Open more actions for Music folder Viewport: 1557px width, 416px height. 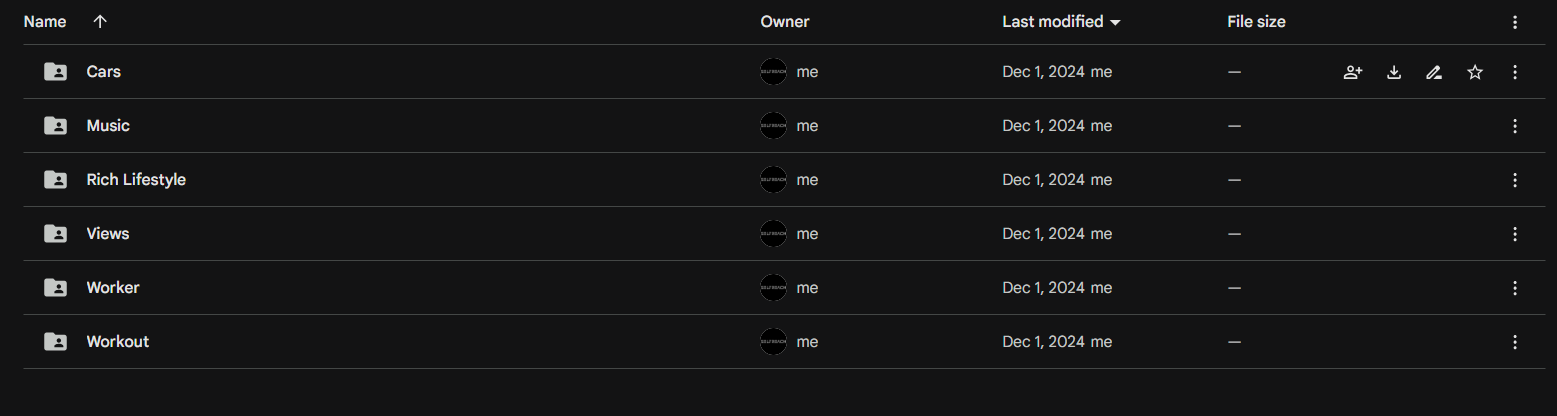coord(1515,126)
